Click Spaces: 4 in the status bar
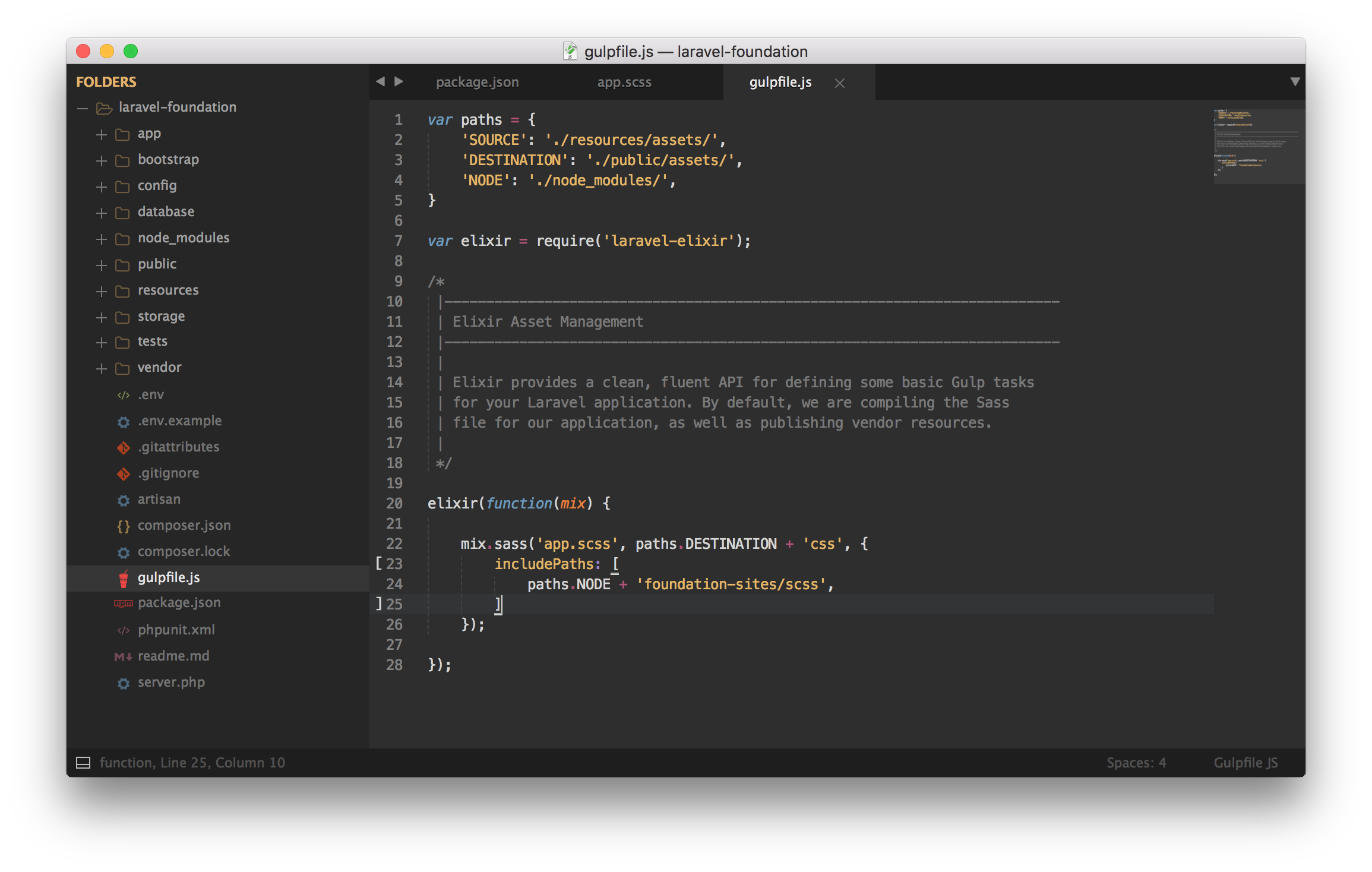The width and height of the screenshot is (1372, 872). pos(1136,762)
